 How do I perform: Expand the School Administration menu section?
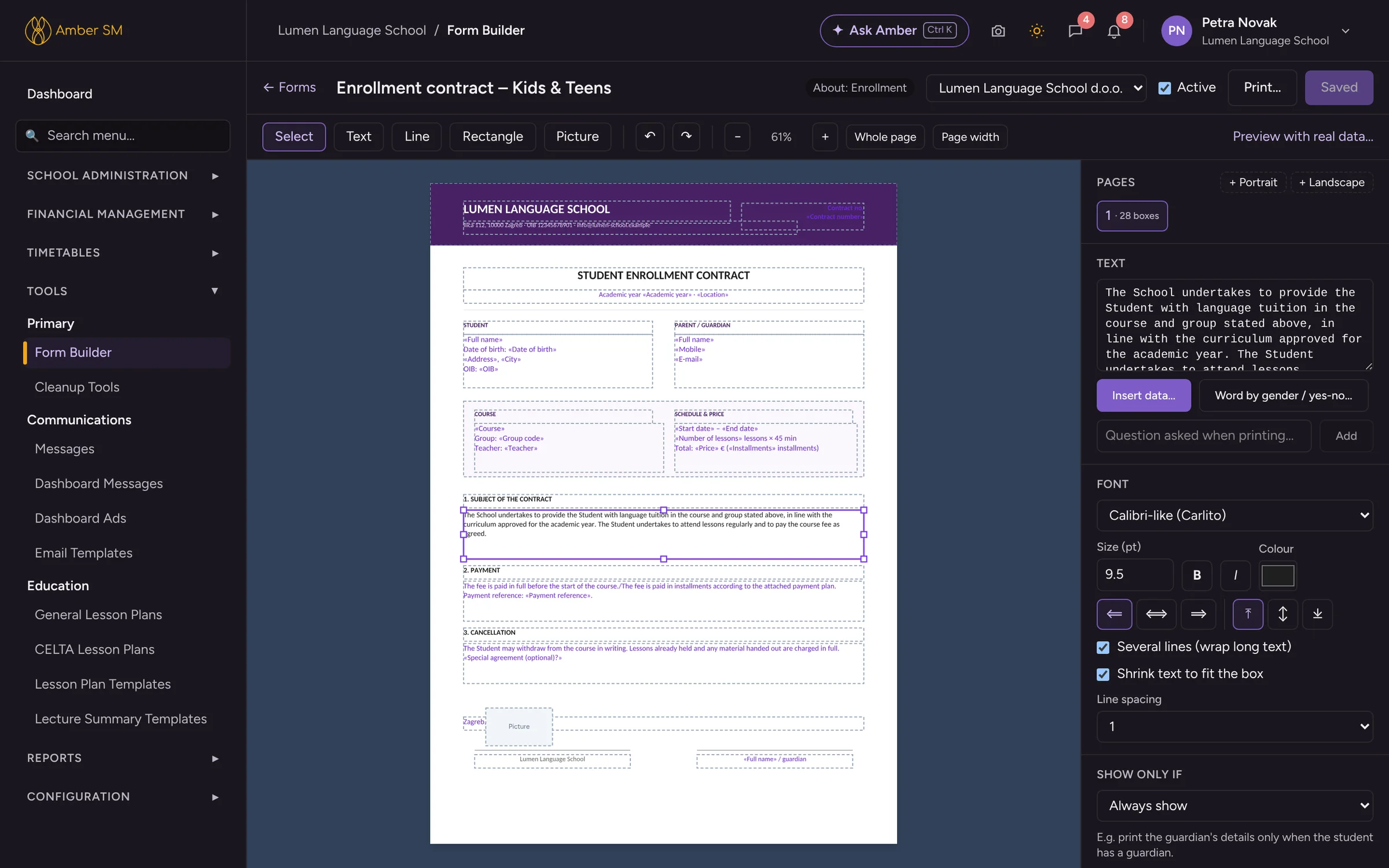click(123, 176)
